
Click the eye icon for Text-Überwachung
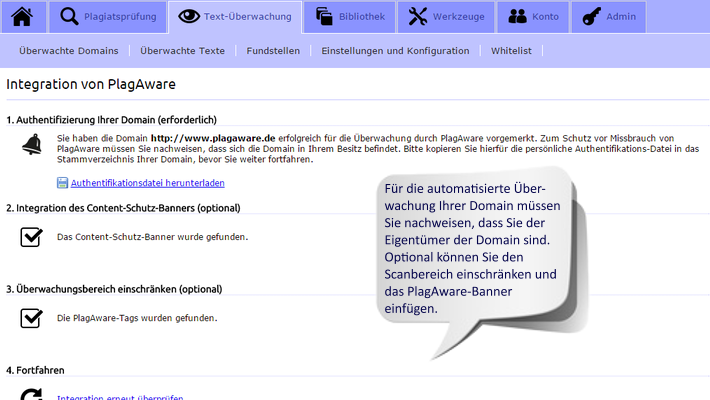[x=187, y=16]
